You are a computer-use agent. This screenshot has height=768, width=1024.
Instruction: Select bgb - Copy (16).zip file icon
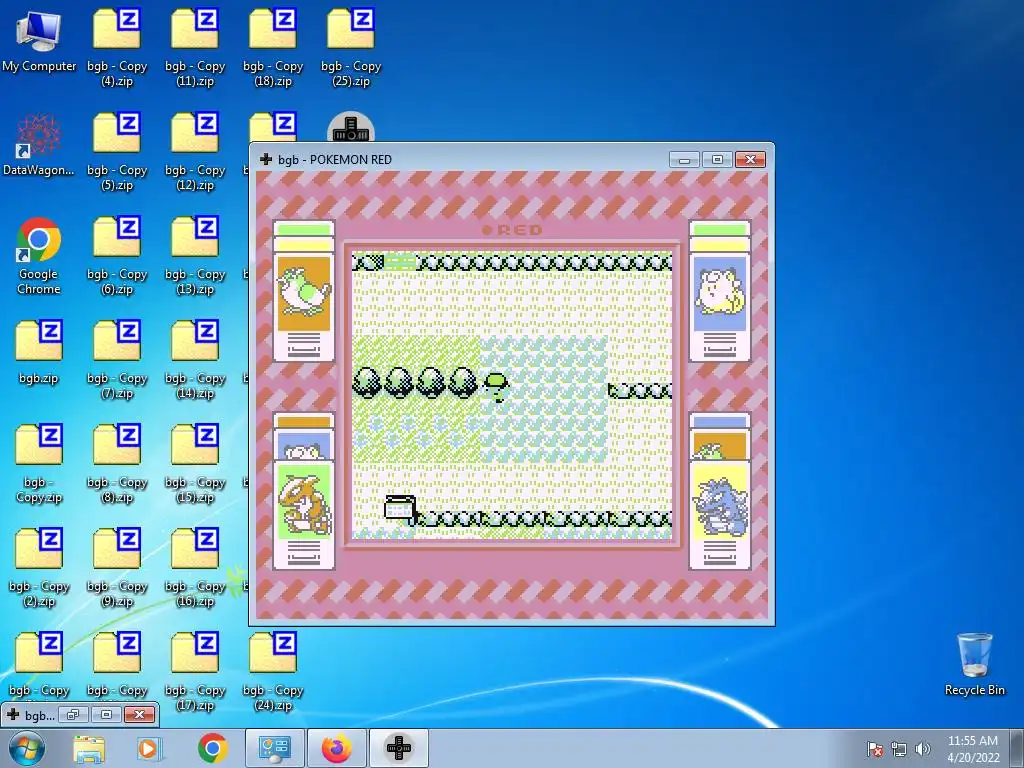click(x=195, y=568)
